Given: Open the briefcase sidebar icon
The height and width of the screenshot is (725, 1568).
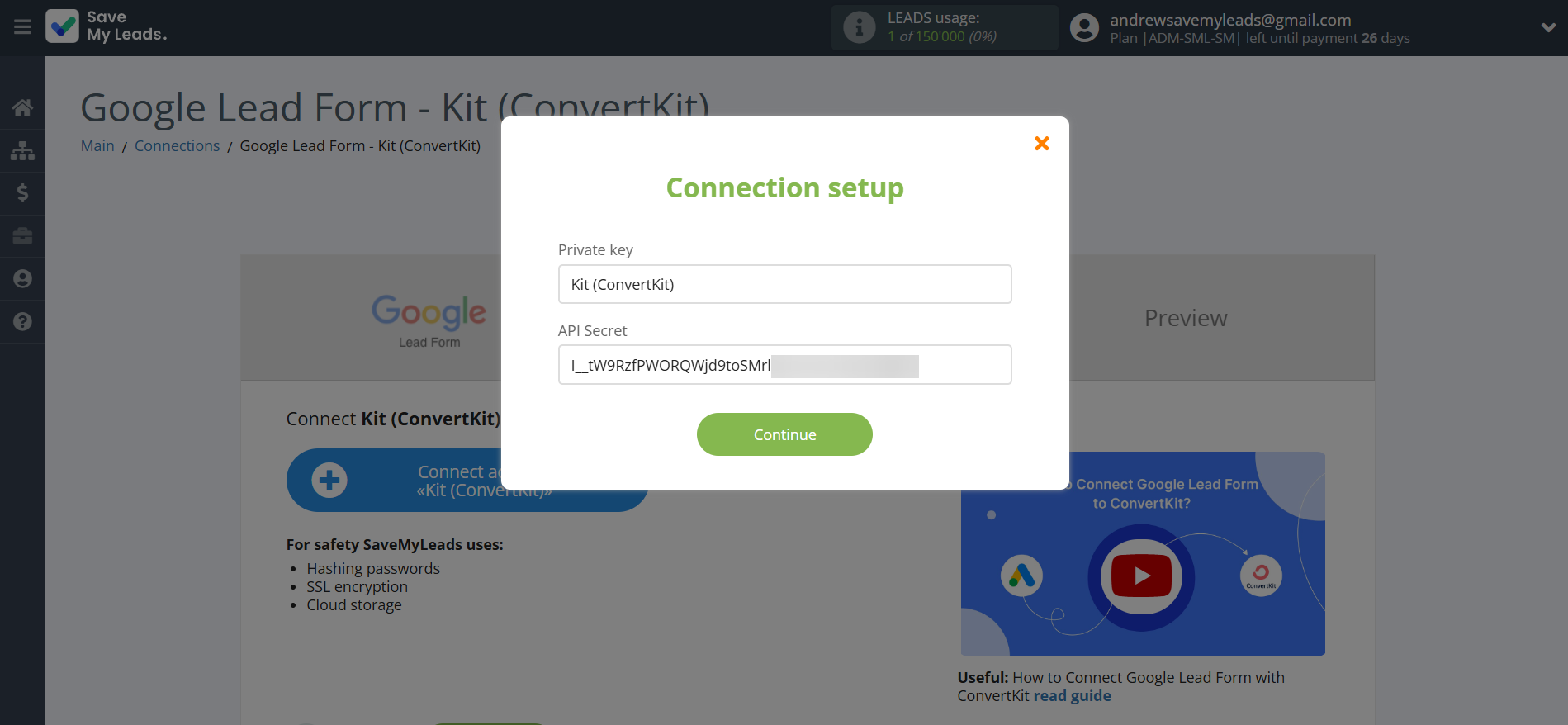Looking at the screenshot, I should (x=22, y=236).
